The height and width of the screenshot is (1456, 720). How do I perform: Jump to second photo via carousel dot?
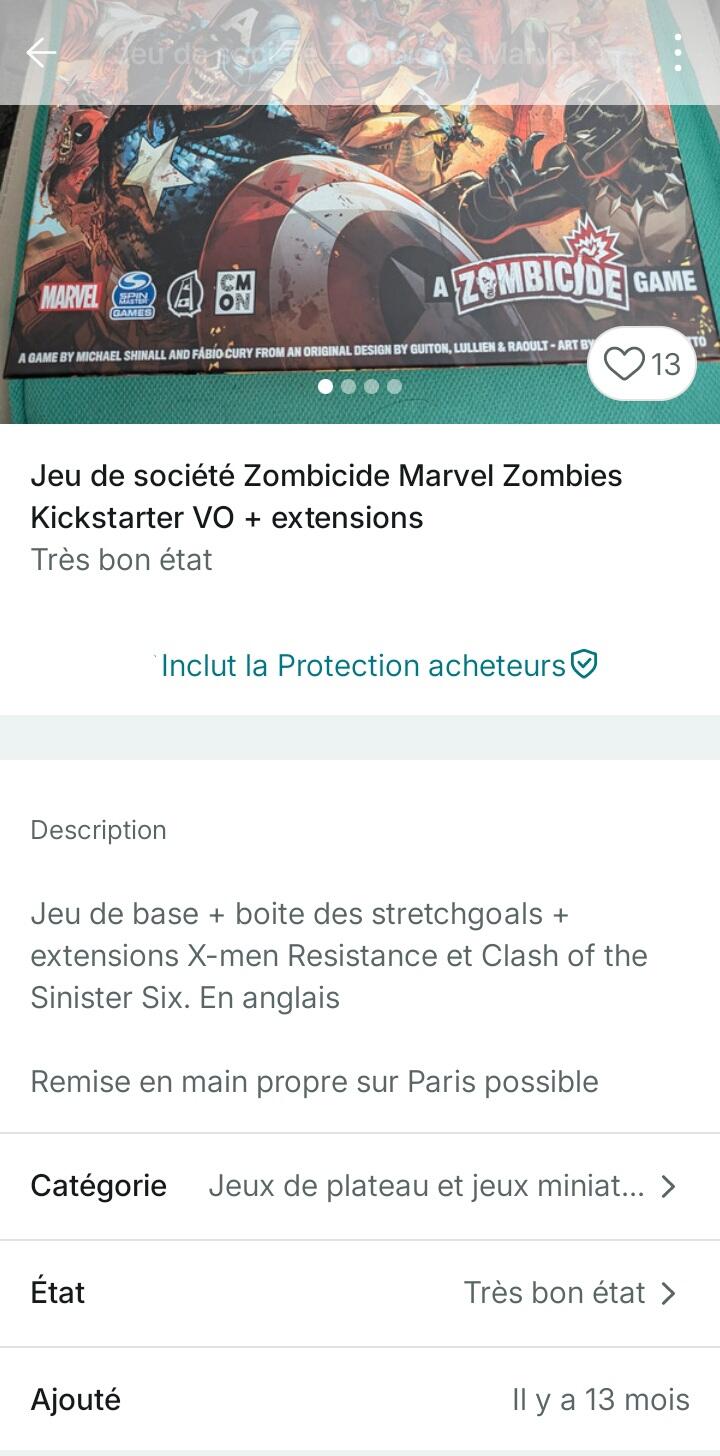pos(348,386)
